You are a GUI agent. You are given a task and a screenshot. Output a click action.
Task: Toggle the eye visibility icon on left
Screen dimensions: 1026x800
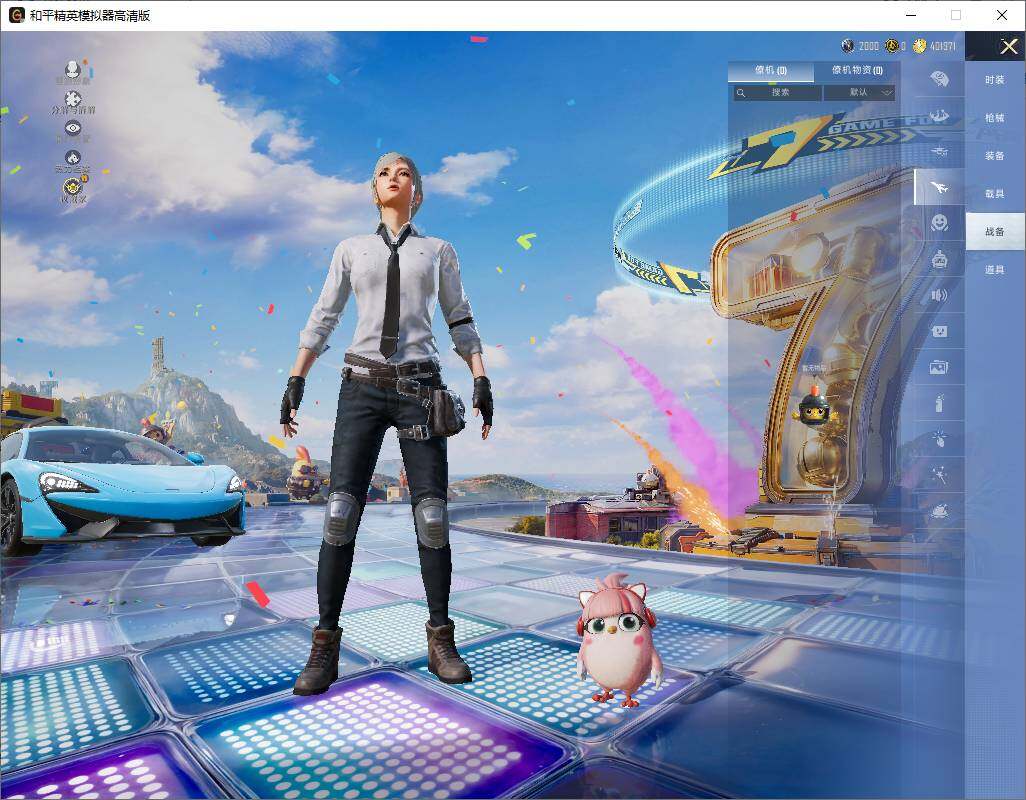pyautogui.click(x=73, y=128)
